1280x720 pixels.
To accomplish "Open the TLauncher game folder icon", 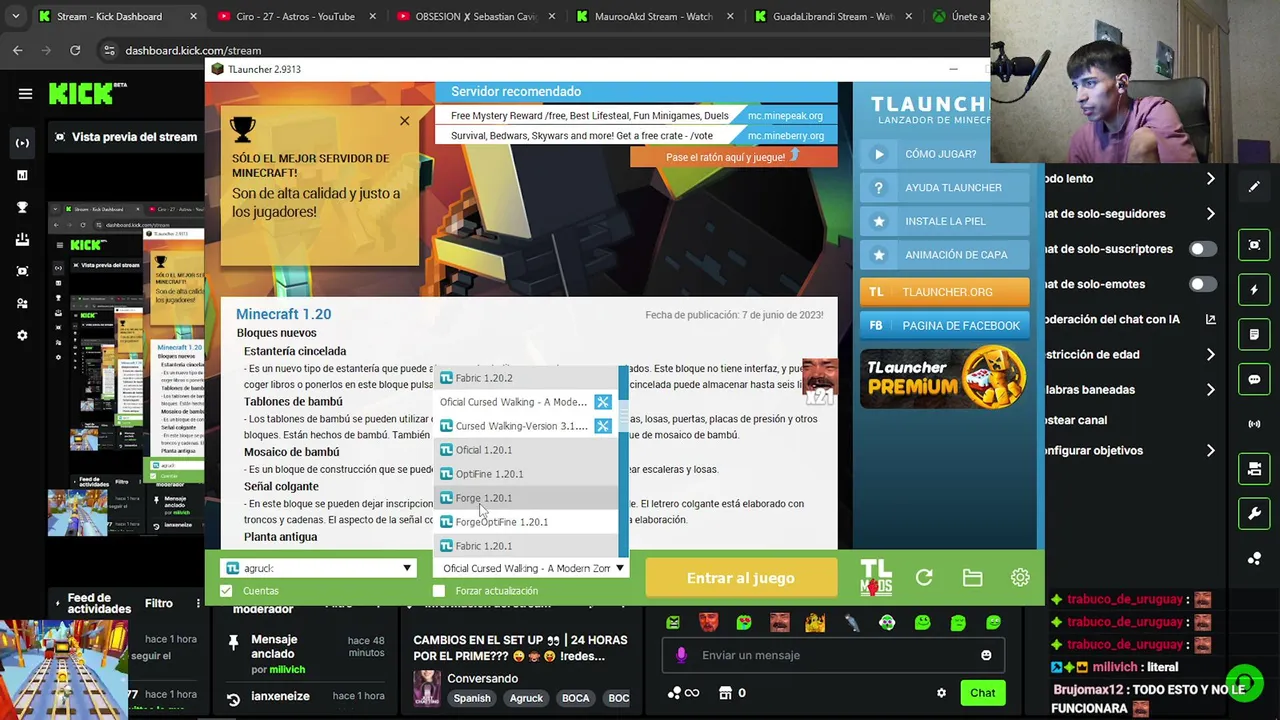I will [x=972, y=578].
